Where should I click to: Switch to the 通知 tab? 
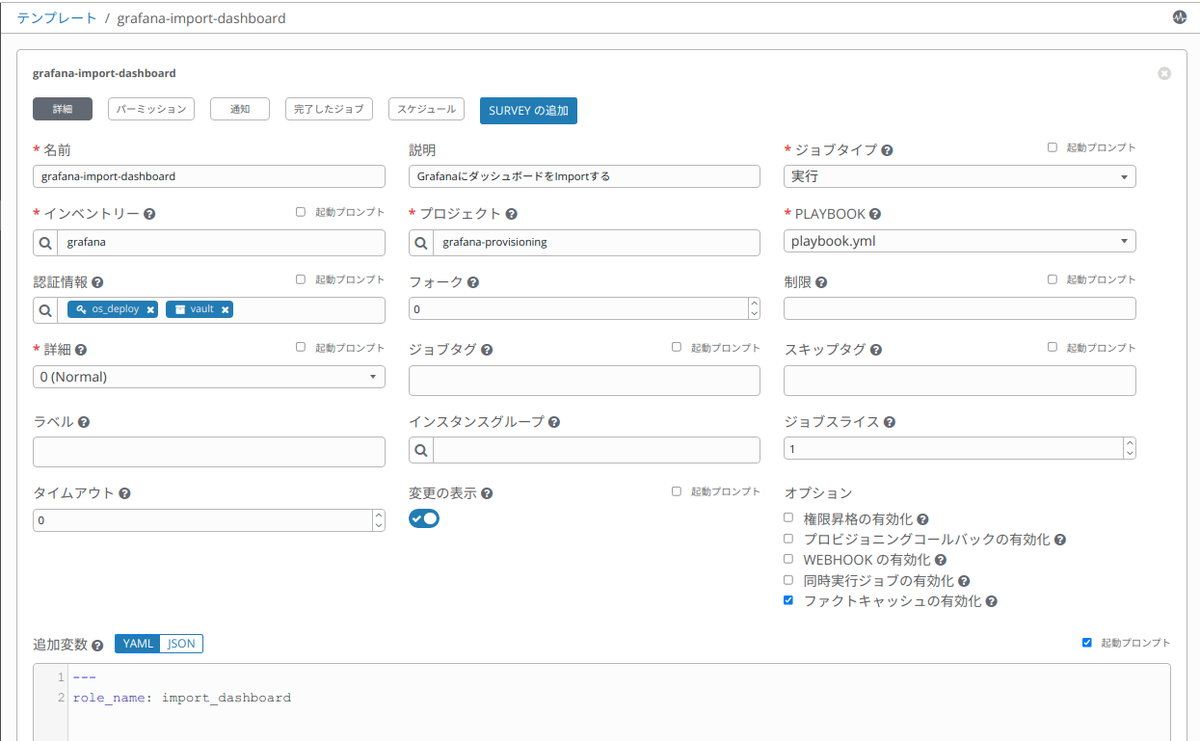click(240, 109)
